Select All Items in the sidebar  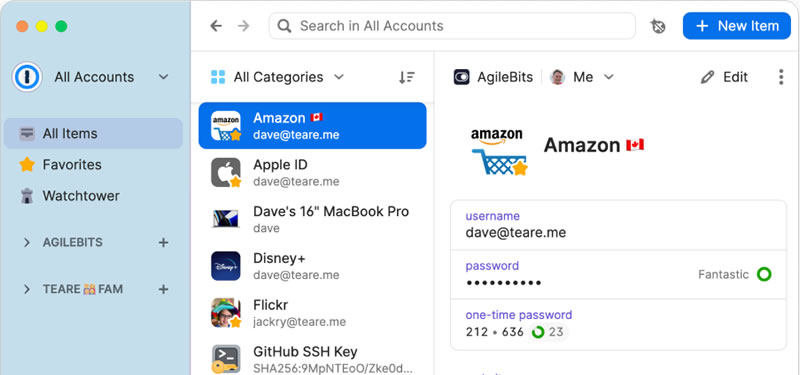point(93,134)
